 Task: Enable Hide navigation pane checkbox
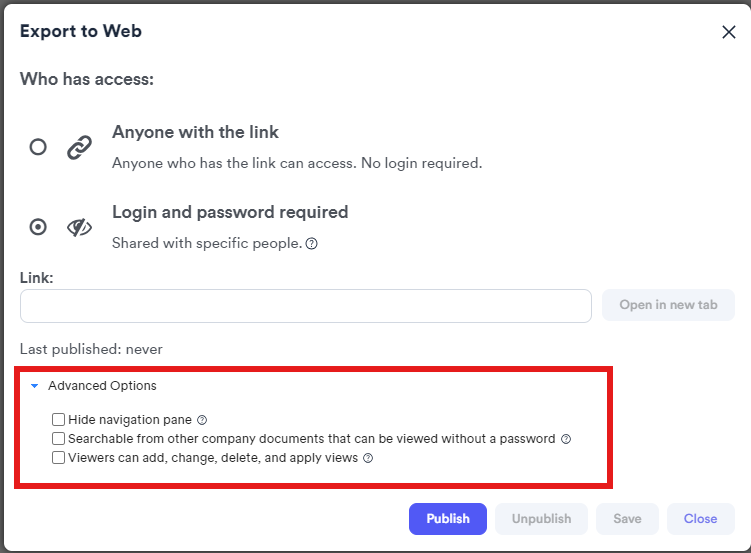click(58, 420)
